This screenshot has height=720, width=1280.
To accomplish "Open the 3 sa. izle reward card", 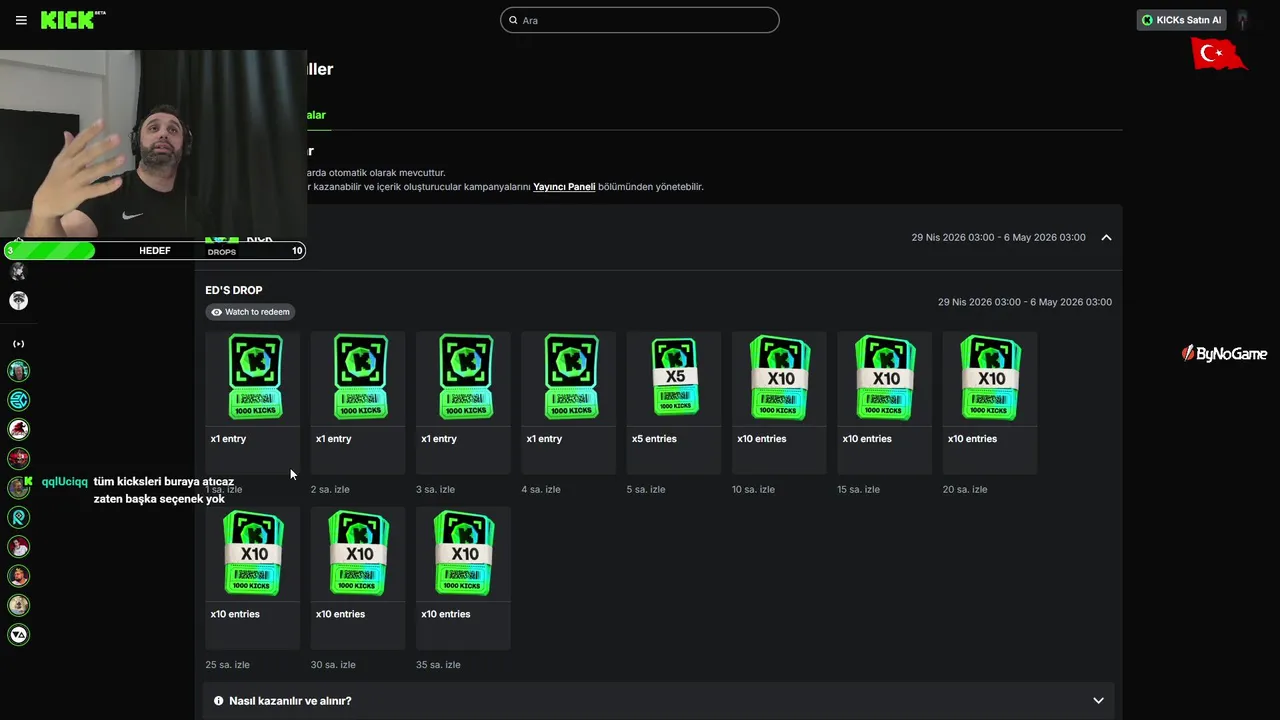I will click(x=463, y=402).
